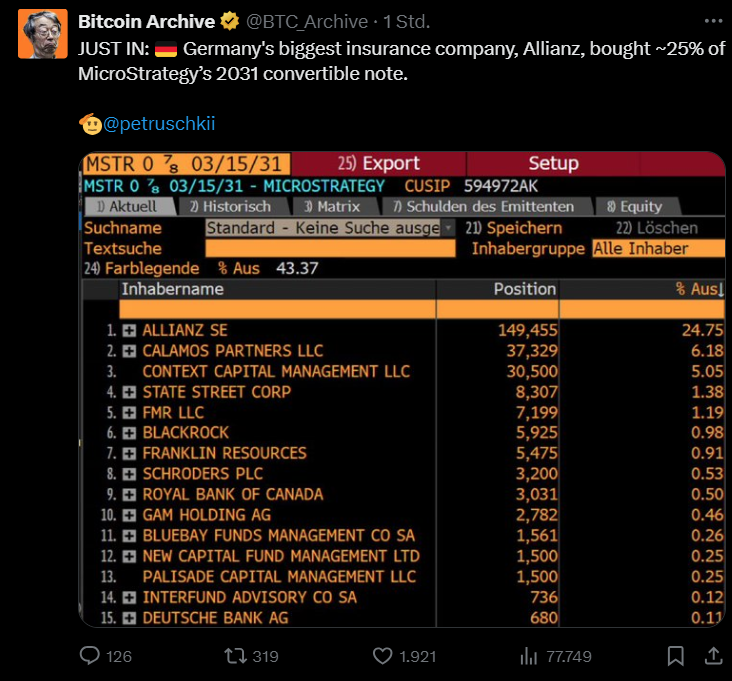Click the share post icon

tap(713, 656)
